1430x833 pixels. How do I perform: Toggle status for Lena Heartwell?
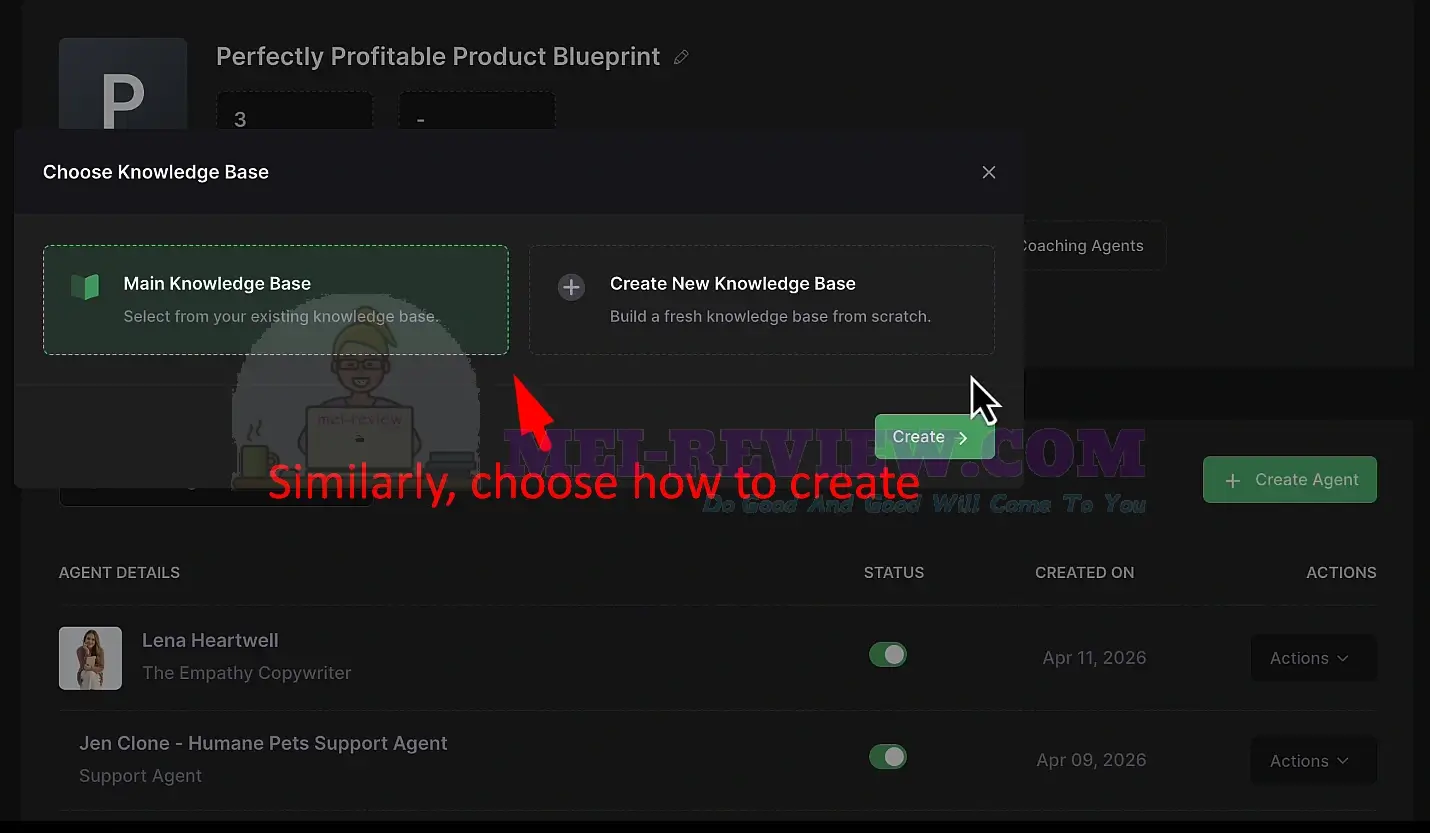click(x=888, y=655)
